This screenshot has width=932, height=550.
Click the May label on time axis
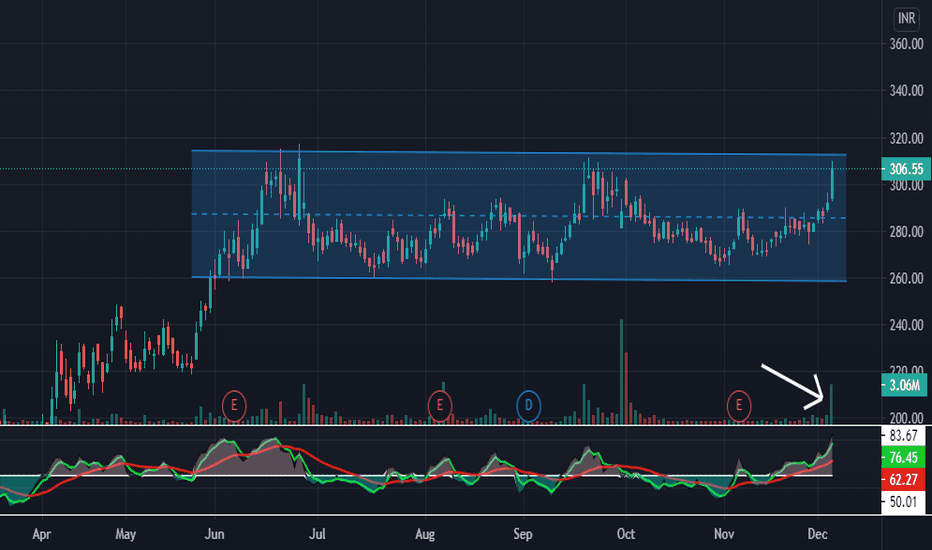pos(125,534)
